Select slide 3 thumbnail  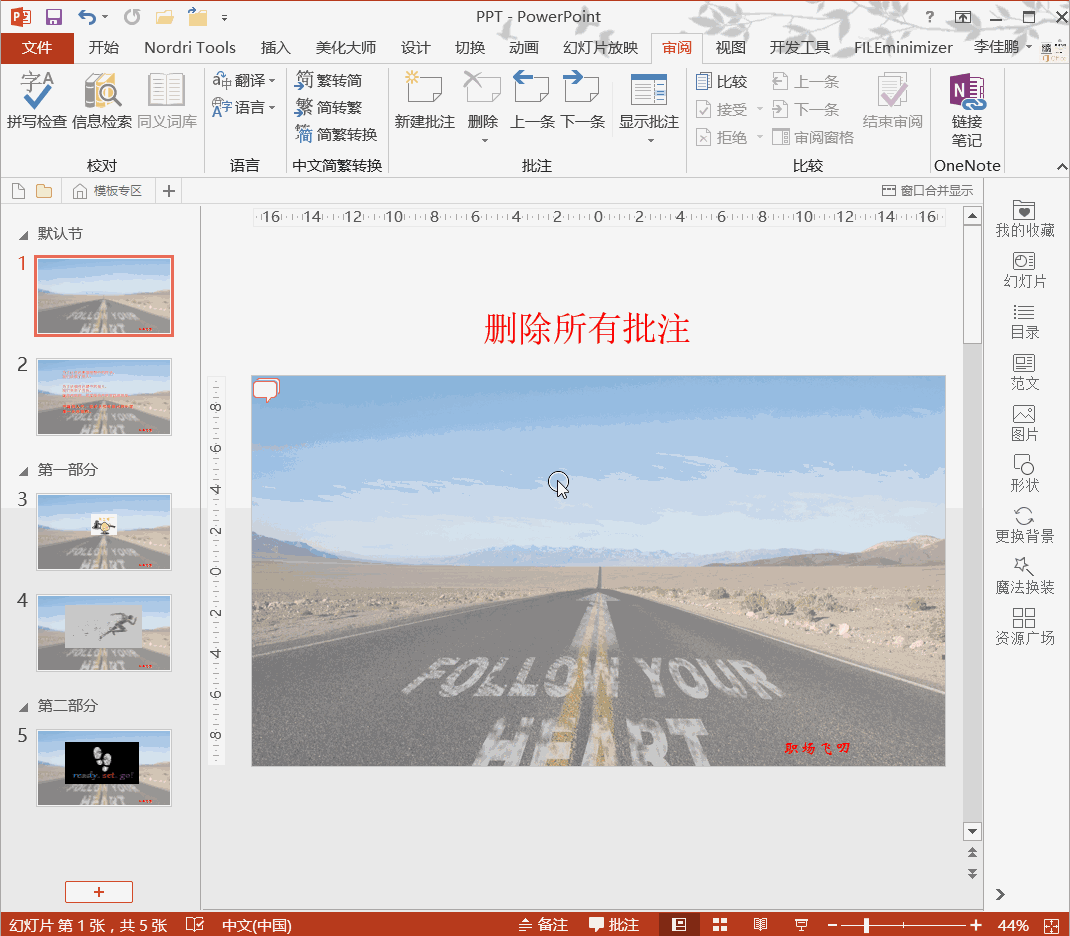coord(104,532)
